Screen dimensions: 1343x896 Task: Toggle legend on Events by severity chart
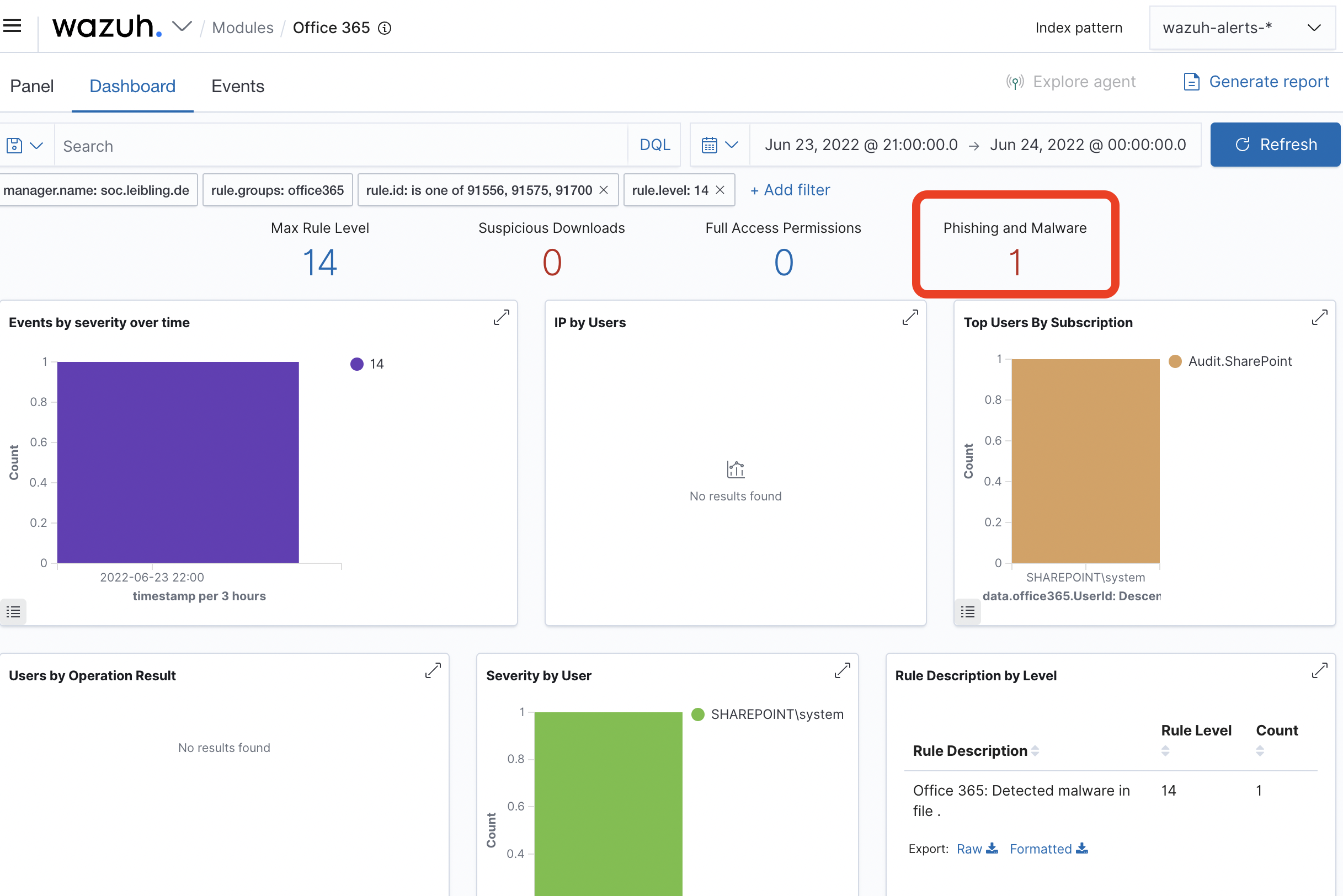13,612
